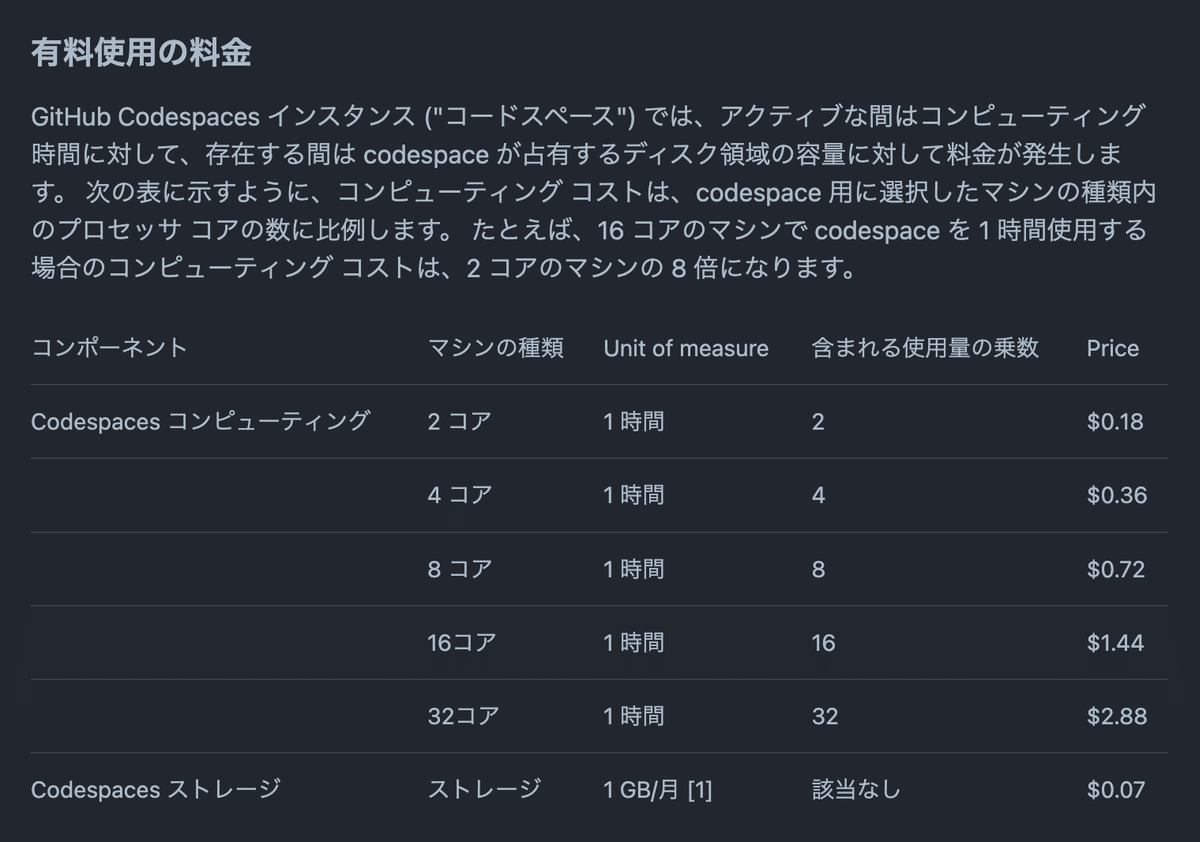Screen dimensions: 1200x842
Task: Click the "8 コア" machine type cell
Action: click(x=460, y=569)
